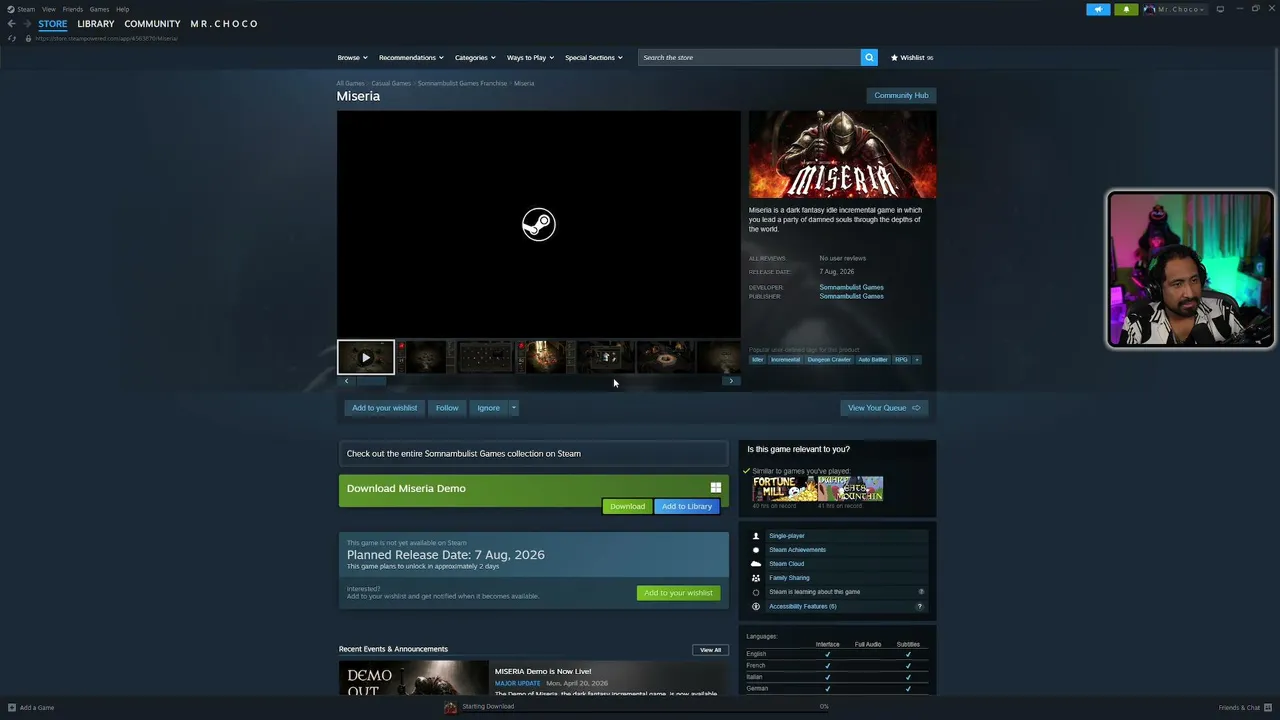Play the video from the center Steam logo
This screenshot has width=1280, height=720.
538,224
